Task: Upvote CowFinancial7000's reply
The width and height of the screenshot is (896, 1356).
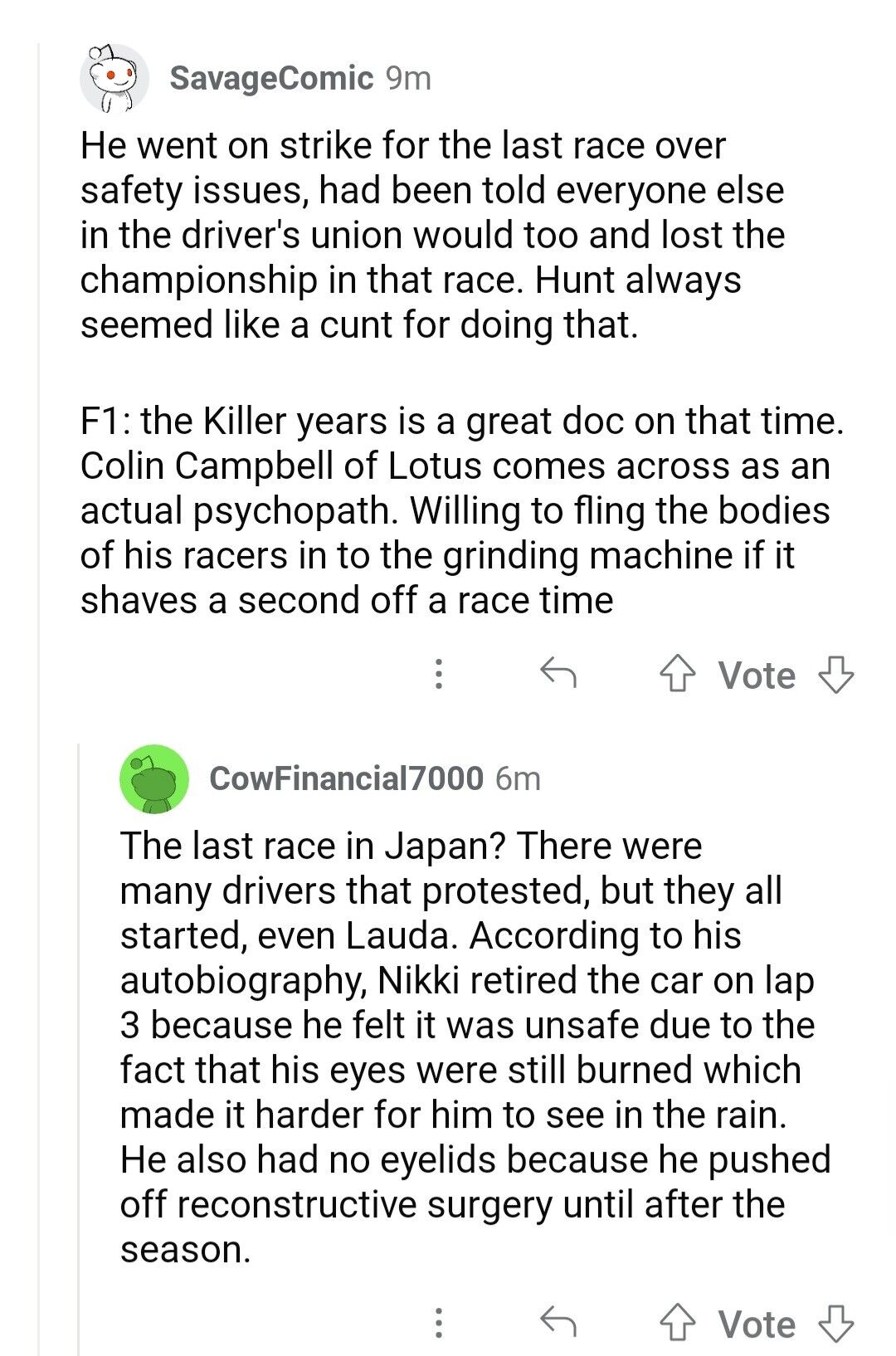Action: click(x=678, y=1324)
